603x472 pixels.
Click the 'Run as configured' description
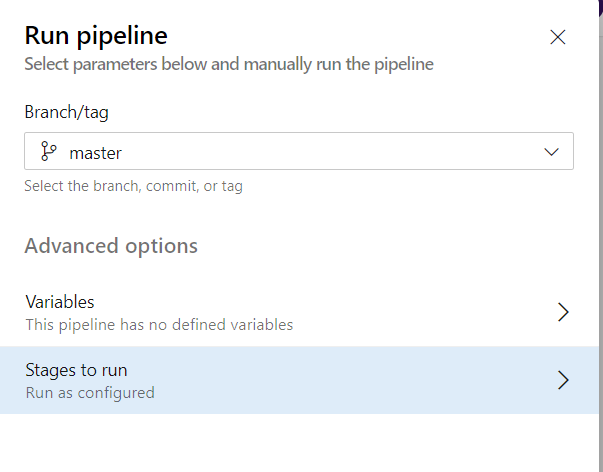90,392
